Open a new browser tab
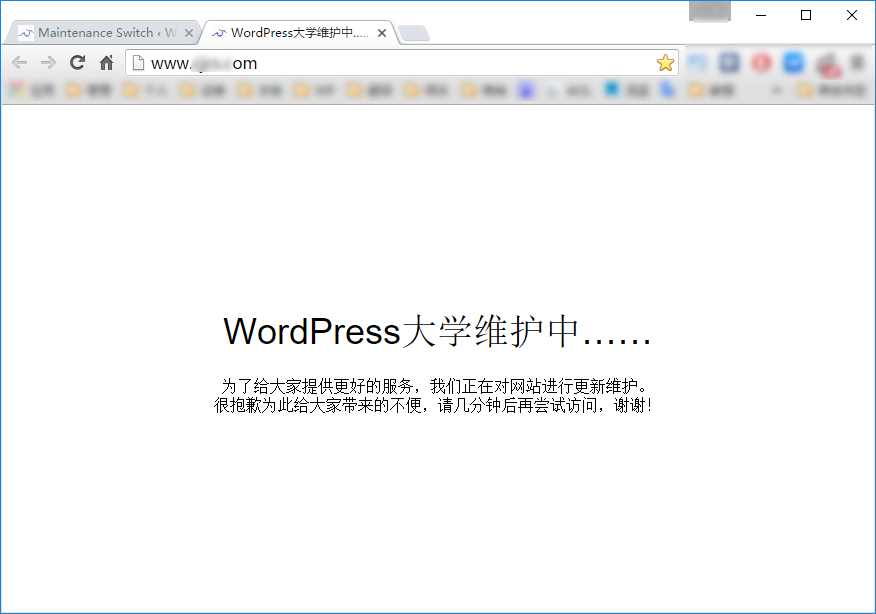Screen dimensions: 876x614 coord(414,33)
